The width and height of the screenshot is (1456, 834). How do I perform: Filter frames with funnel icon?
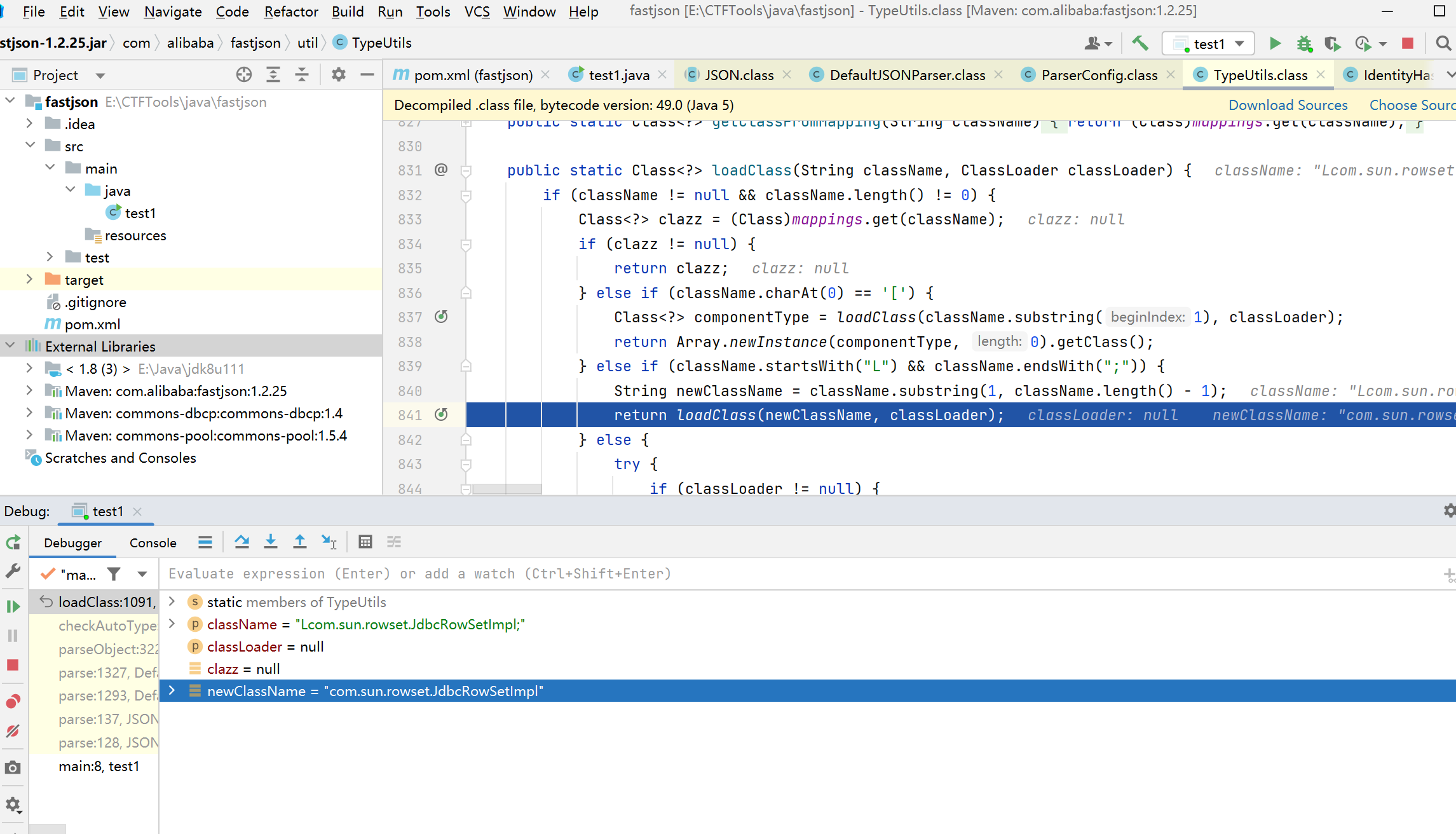(114, 574)
